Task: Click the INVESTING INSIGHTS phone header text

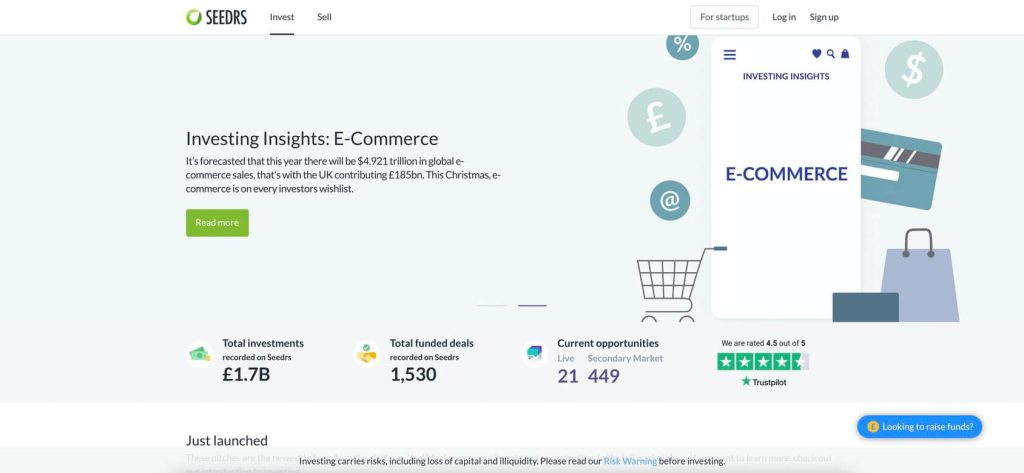Action: (786, 76)
